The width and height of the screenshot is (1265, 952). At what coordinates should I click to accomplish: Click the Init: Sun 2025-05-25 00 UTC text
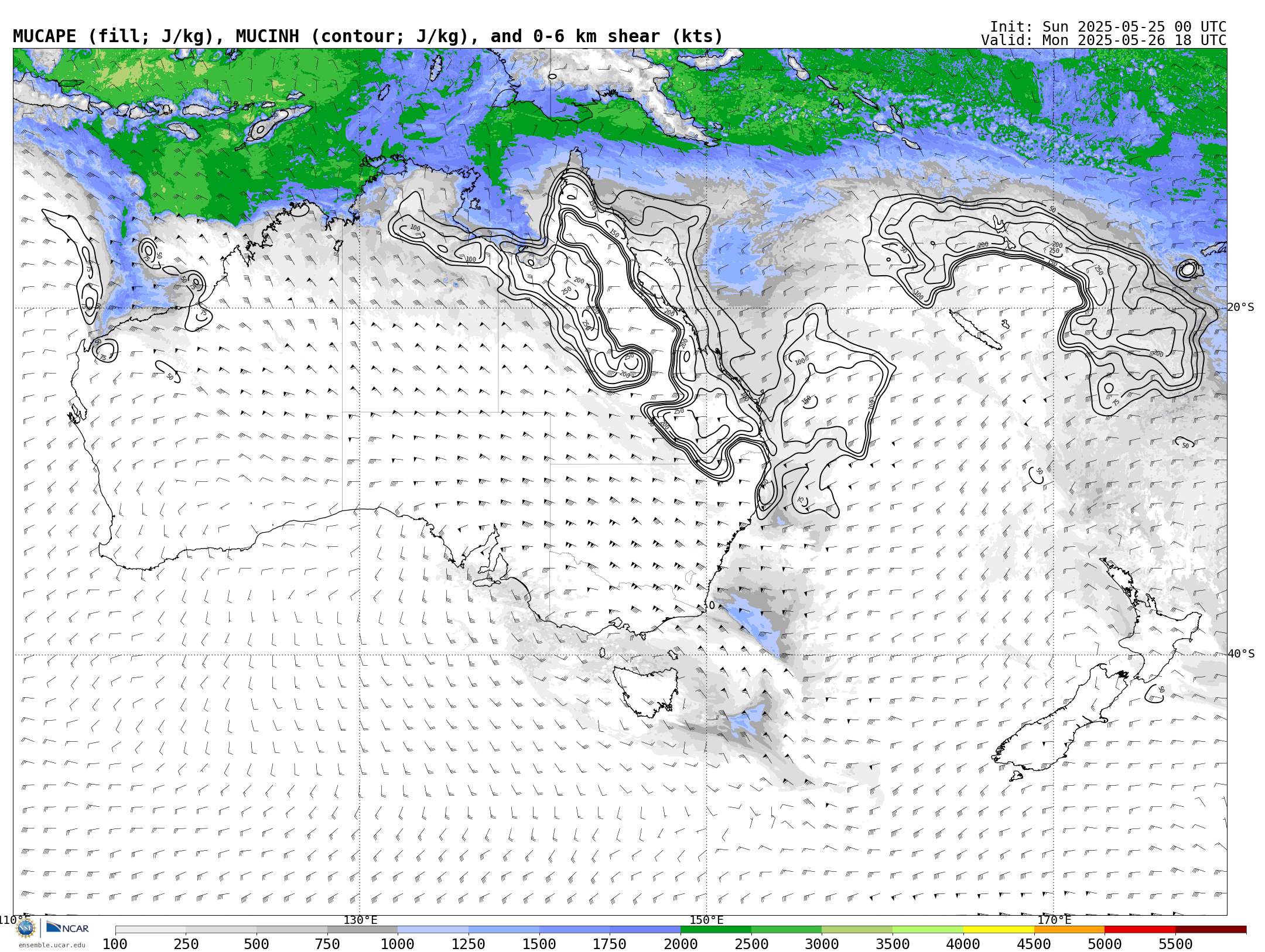click(1108, 27)
